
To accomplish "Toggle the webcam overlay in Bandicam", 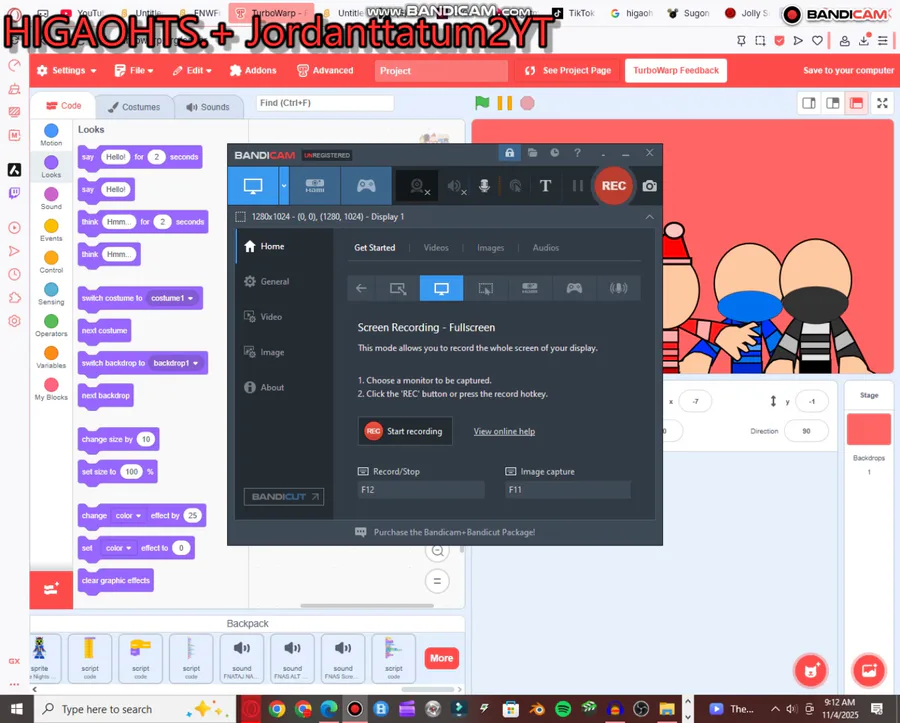I will pyautogui.click(x=419, y=186).
